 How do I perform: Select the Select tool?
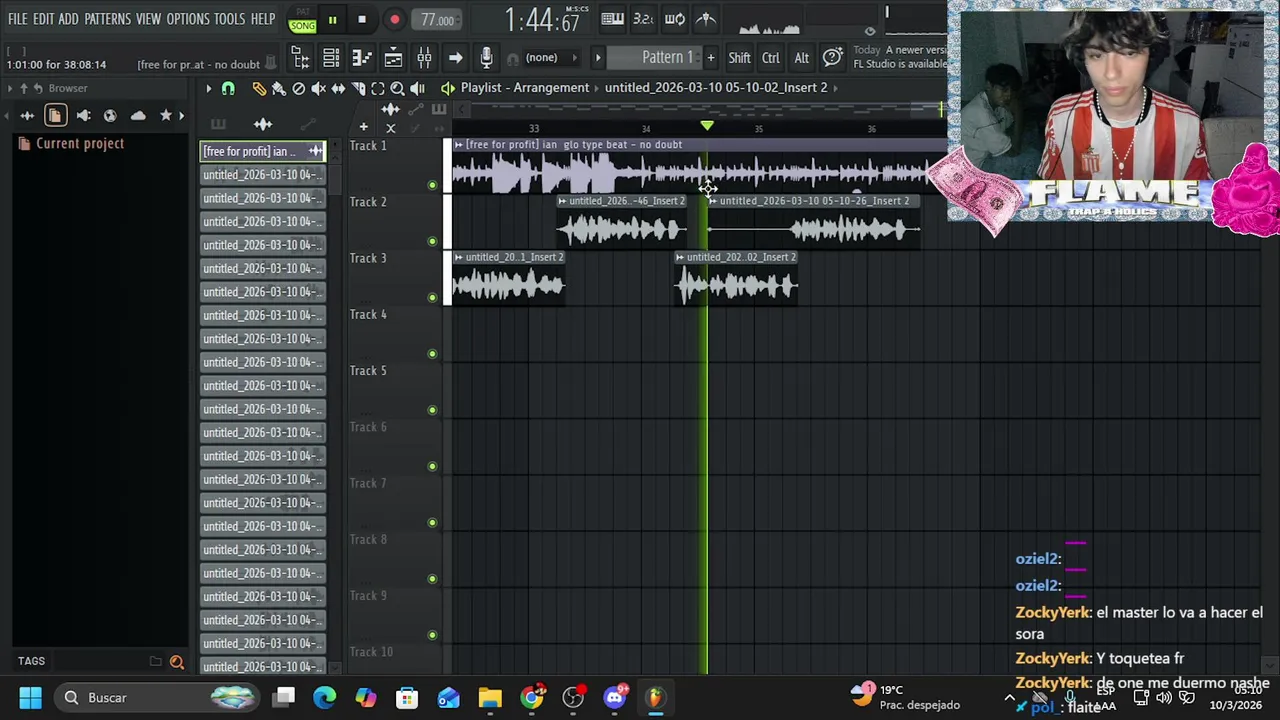tap(378, 89)
